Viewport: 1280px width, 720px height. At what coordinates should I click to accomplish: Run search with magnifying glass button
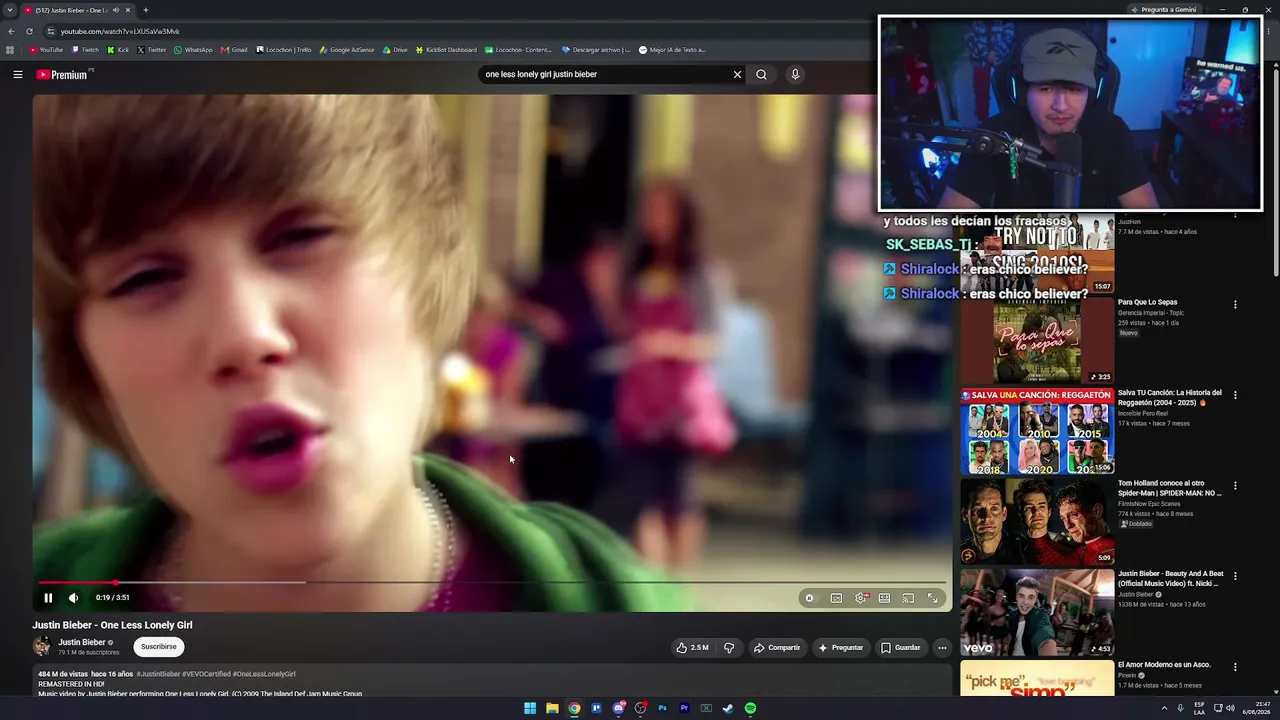pyautogui.click(x=761, y=74)
